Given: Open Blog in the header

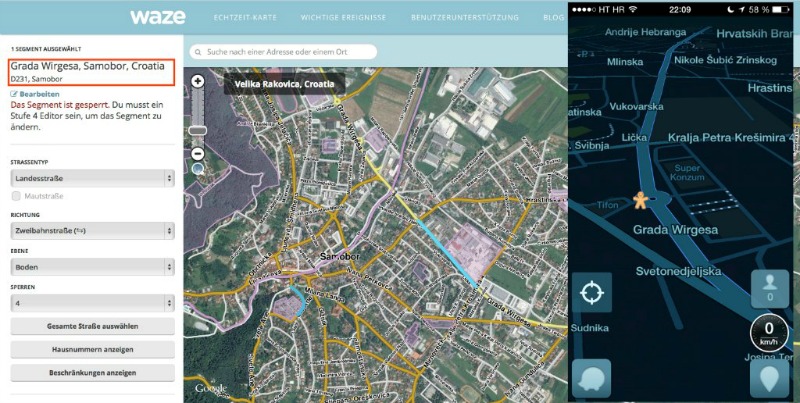Looking at the screenshot, I should [553, 17].
